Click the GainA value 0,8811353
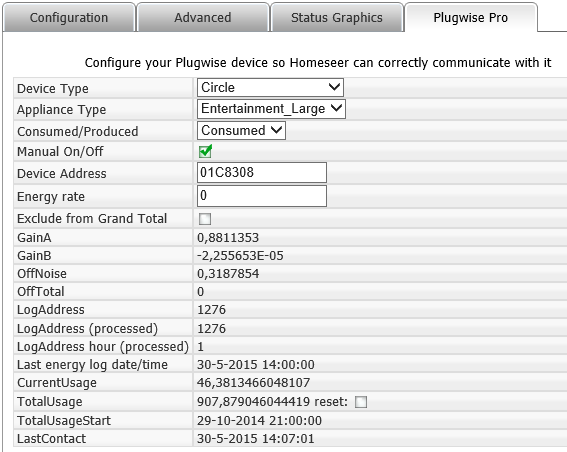 [228, 238]
